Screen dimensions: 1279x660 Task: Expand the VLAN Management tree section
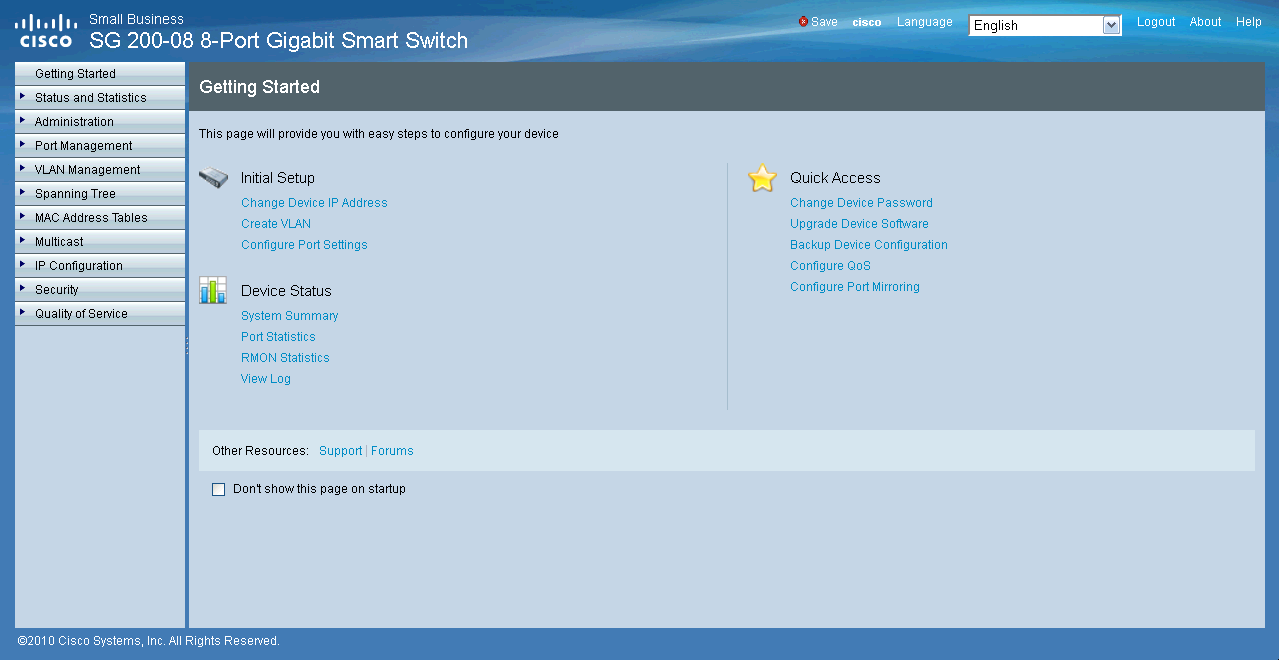[22, 169]
